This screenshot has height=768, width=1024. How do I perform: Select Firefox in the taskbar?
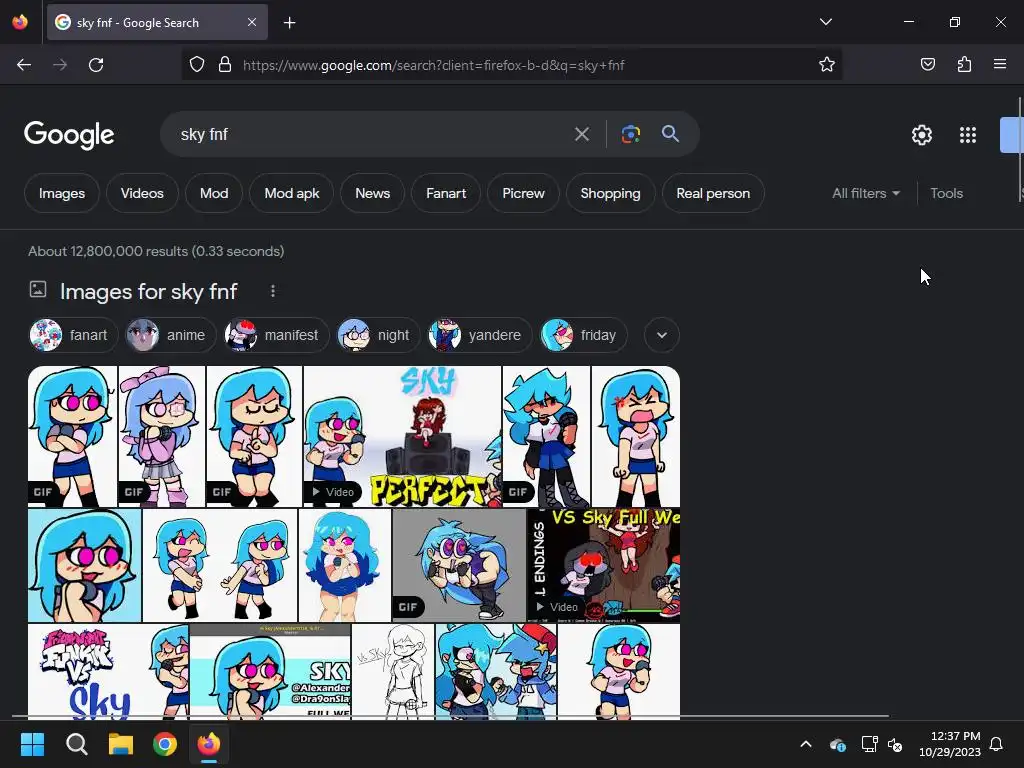click(x=209, y=744)
